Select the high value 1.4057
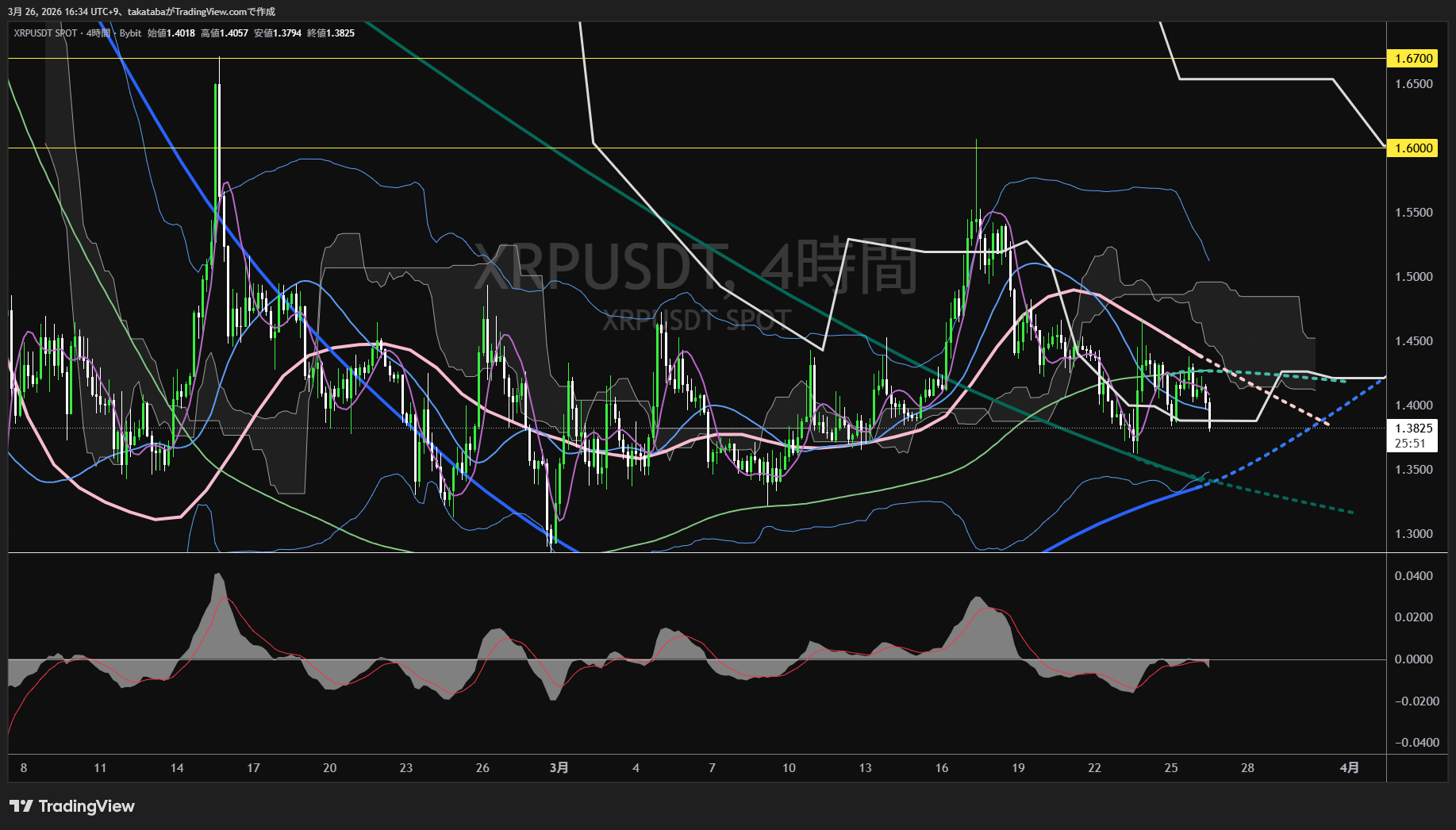 click(x=235, y=33)
